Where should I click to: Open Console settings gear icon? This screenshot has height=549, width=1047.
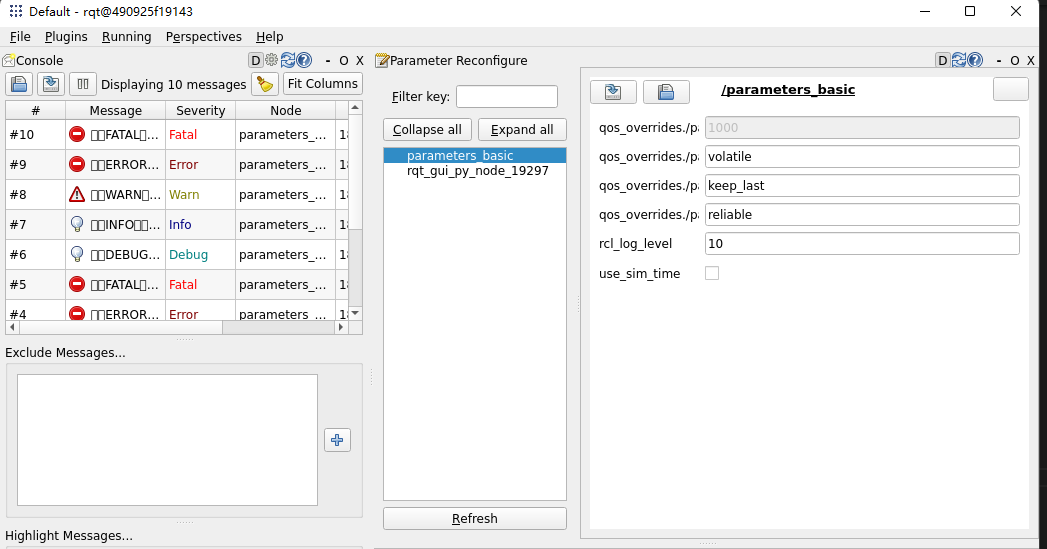pyautogui.click(x=271, y=60)
